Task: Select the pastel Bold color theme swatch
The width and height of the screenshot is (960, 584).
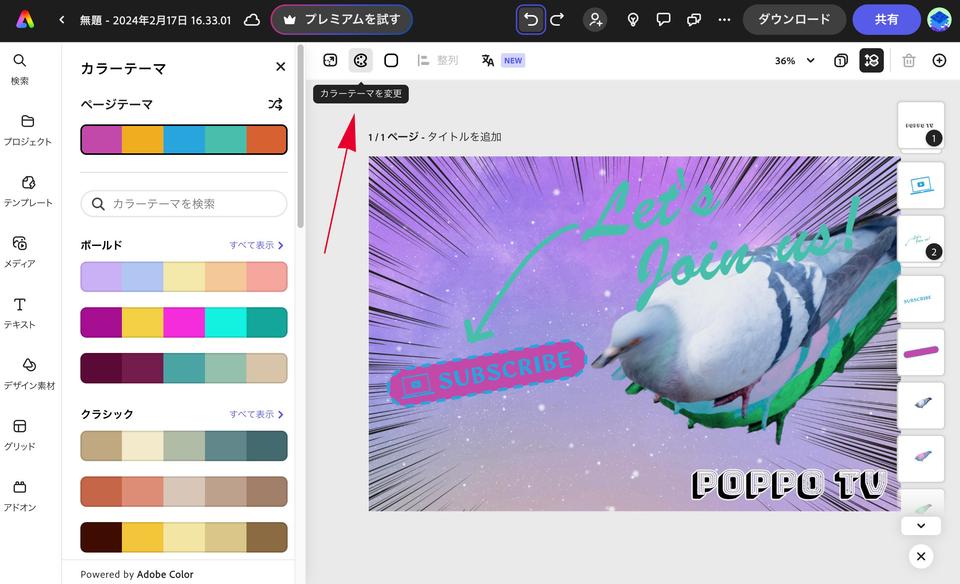Action: tap(183, 277)
